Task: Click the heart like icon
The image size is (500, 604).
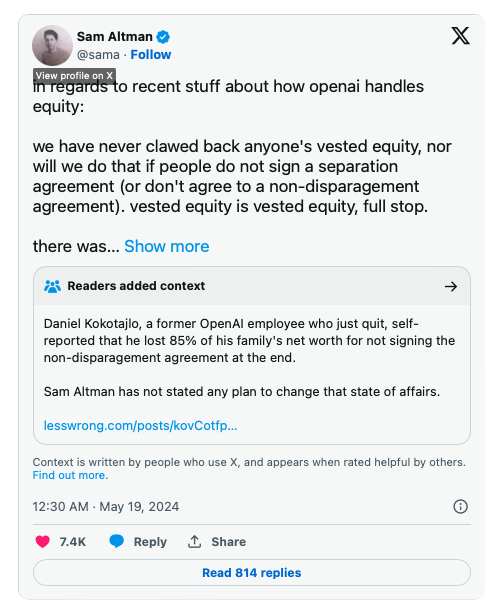Action: point(43,541)
